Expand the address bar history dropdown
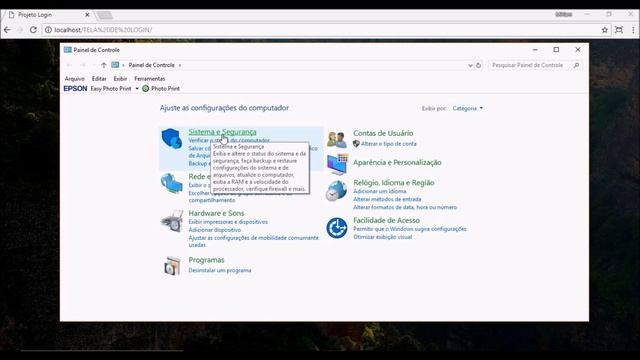Viewport: 640px width, 360px height. tap(470, 65)
